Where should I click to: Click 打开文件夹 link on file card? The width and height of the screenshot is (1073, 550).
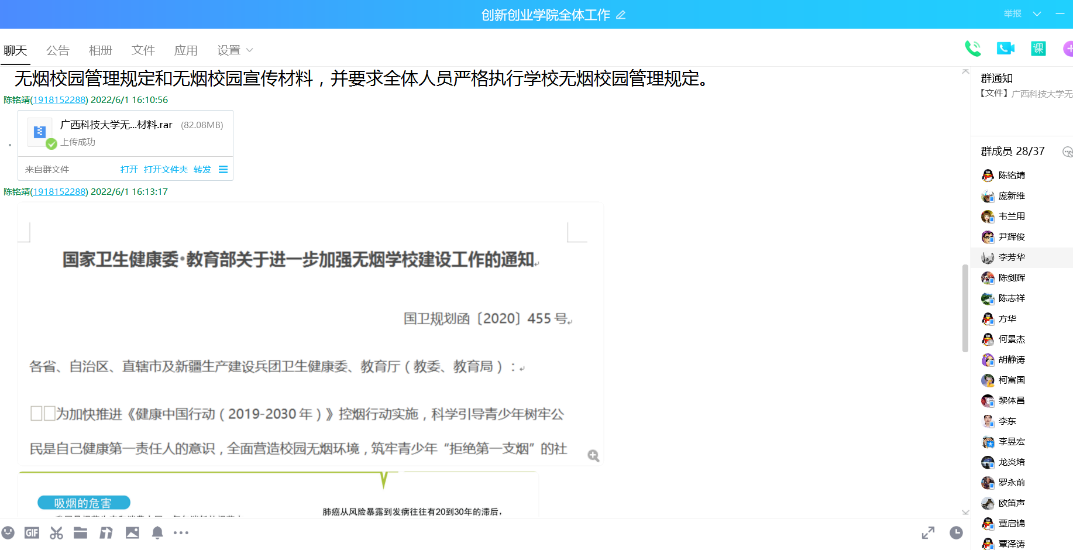pos(165,170)
